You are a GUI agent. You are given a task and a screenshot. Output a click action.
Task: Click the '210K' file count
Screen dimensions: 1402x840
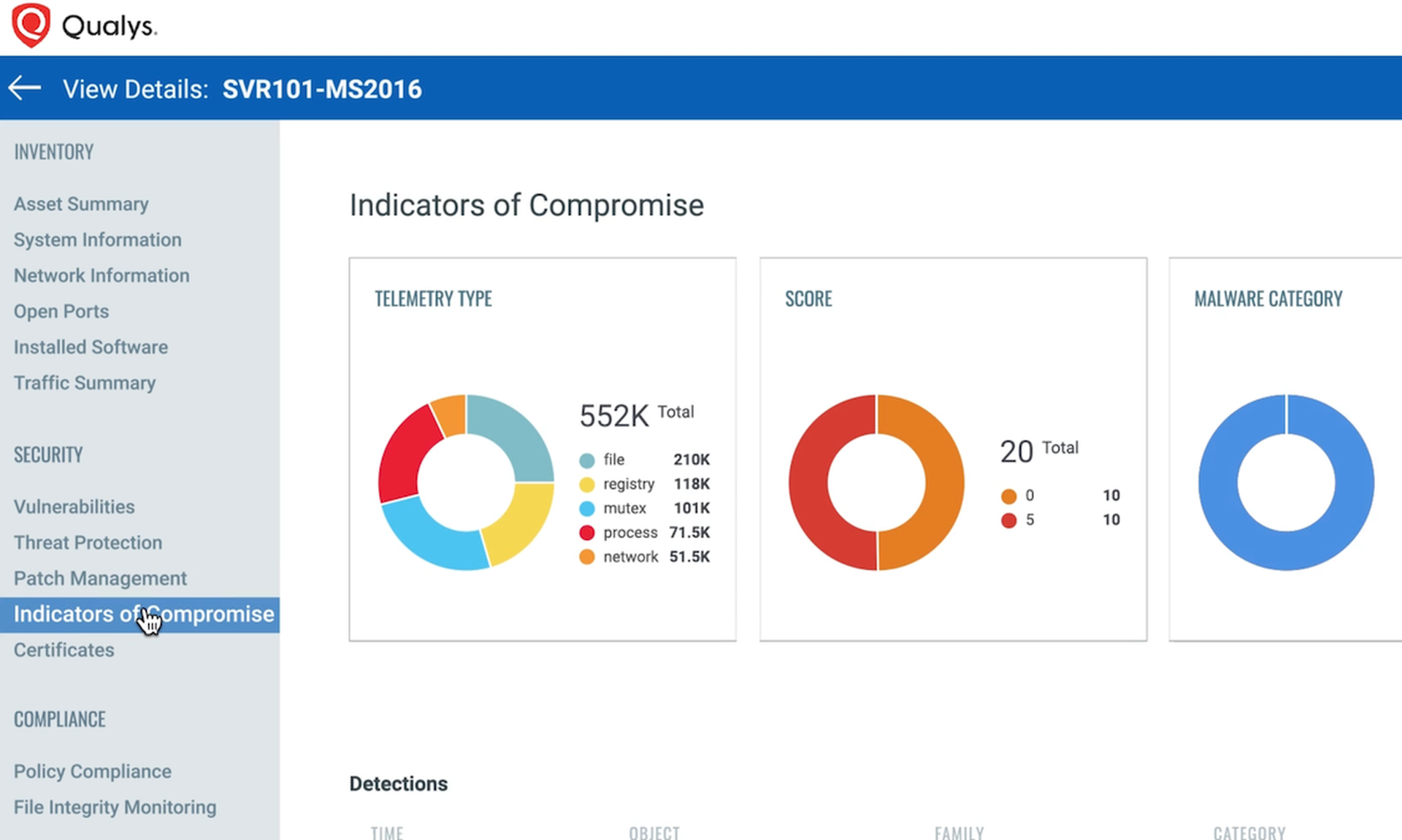(692, 459)
